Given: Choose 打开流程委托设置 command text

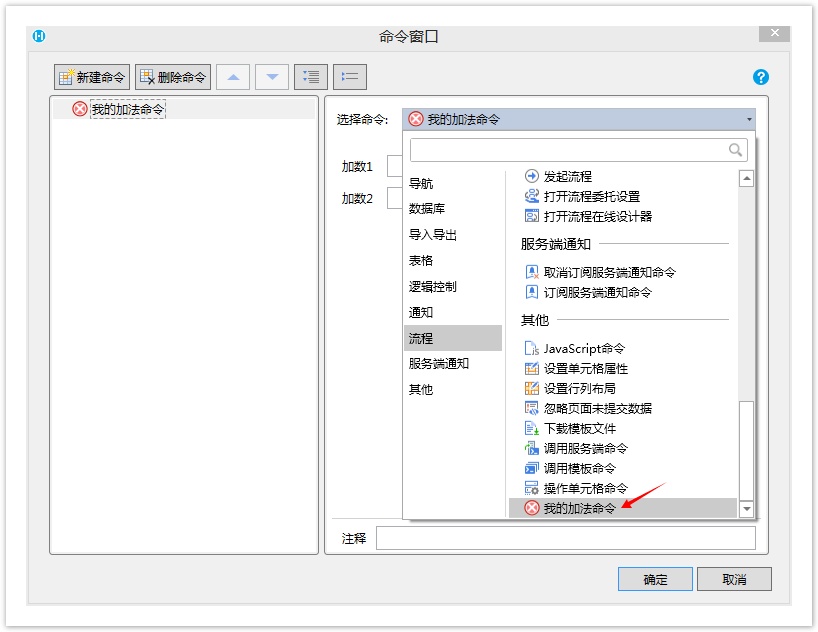Looking at the screenshot, I should click(592, 196).
